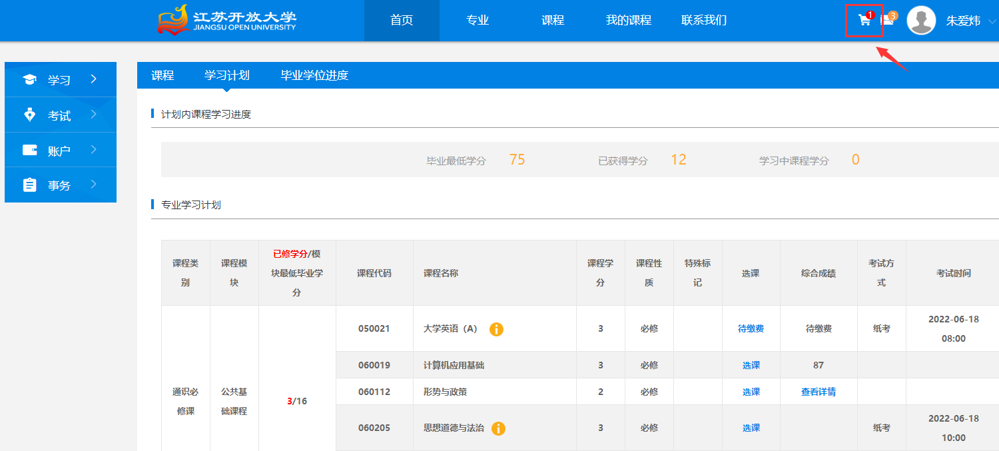The image size is (999, 451).
Task: Expand the 学习 sidebar menu arrow
Action: pyautogui.click(x=94, y=79)
